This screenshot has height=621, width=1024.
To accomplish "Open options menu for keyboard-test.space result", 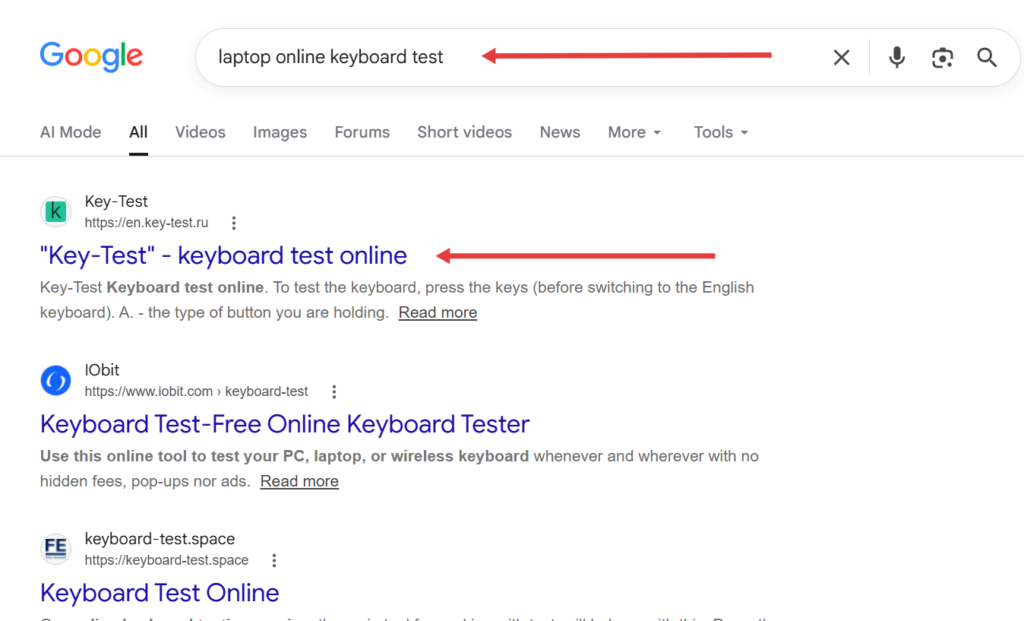I will coord(274,560).
